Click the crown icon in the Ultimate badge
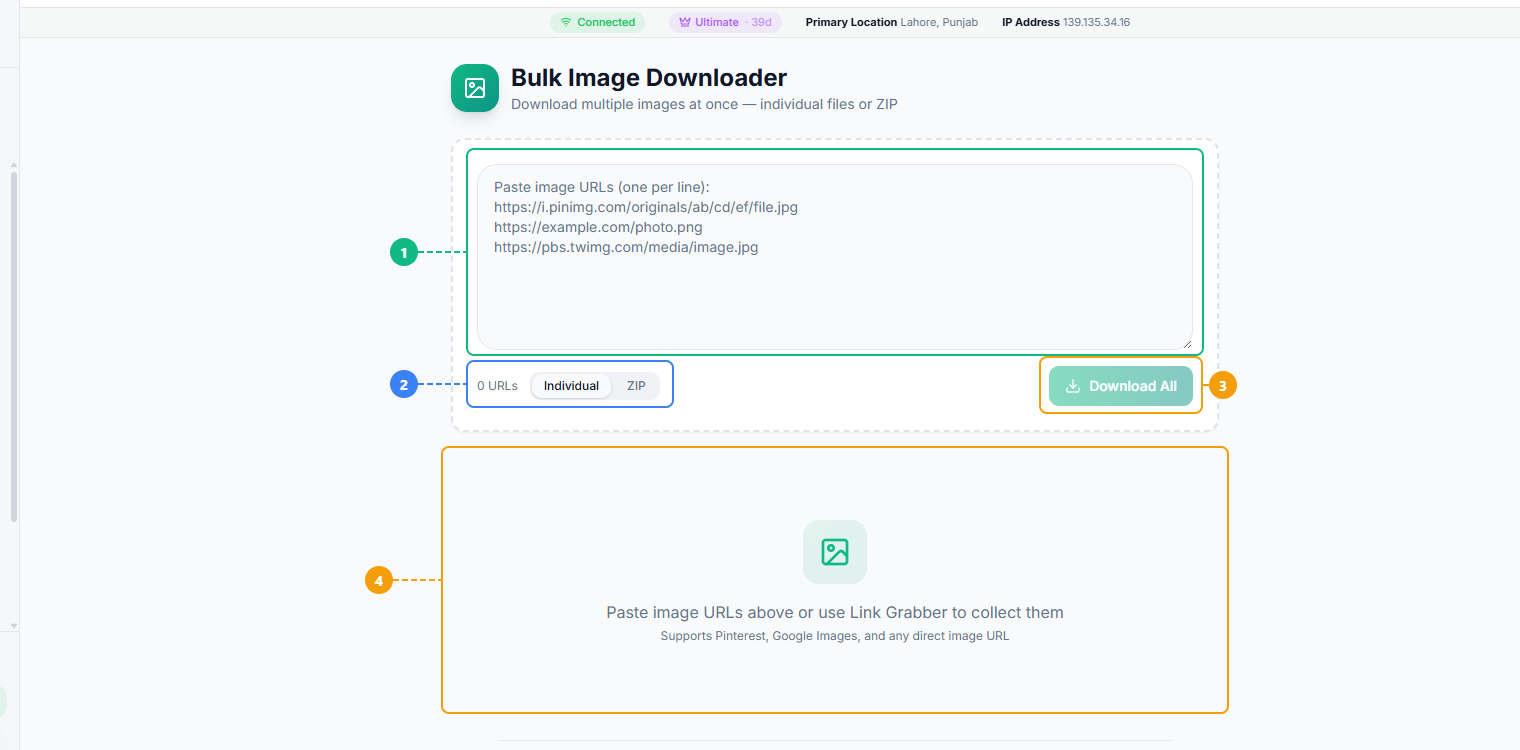This screenshot has width=1520, height=750. 685,22
